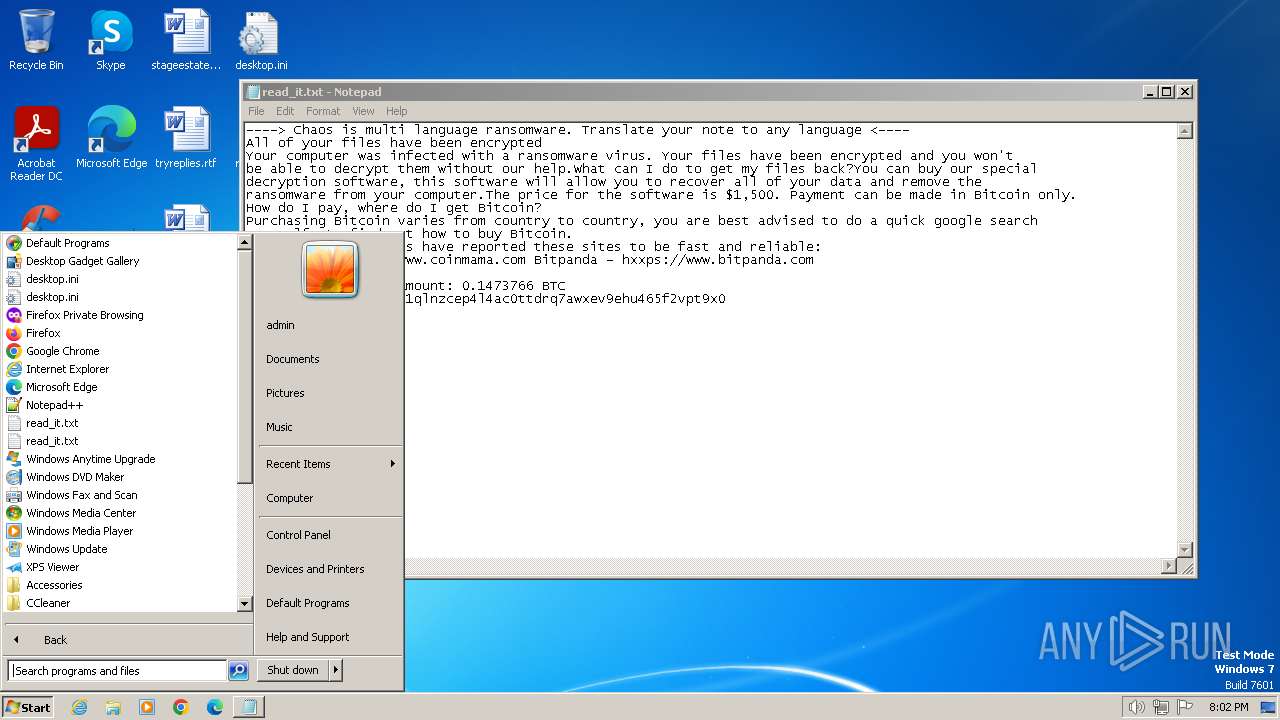The image size is (1280, 720).
Task: Open the network icon in system tray
Action: click(x=1161, y=707)
